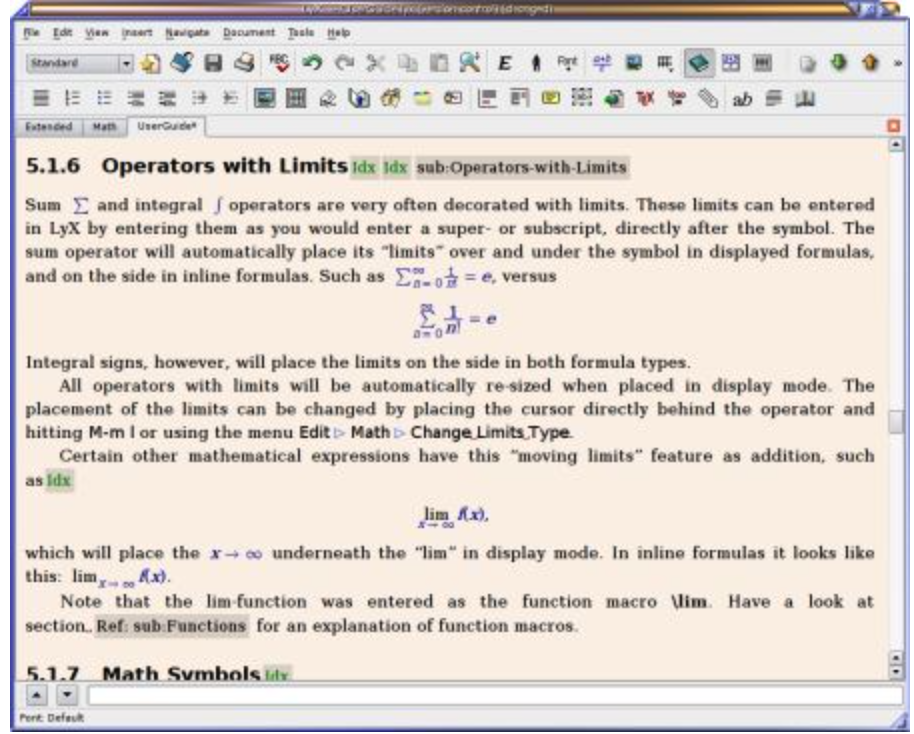Click the Ref: sub:Functions reference inset
Image resolution: width=914 pixels, height=734 pixels.
point(171,626)
